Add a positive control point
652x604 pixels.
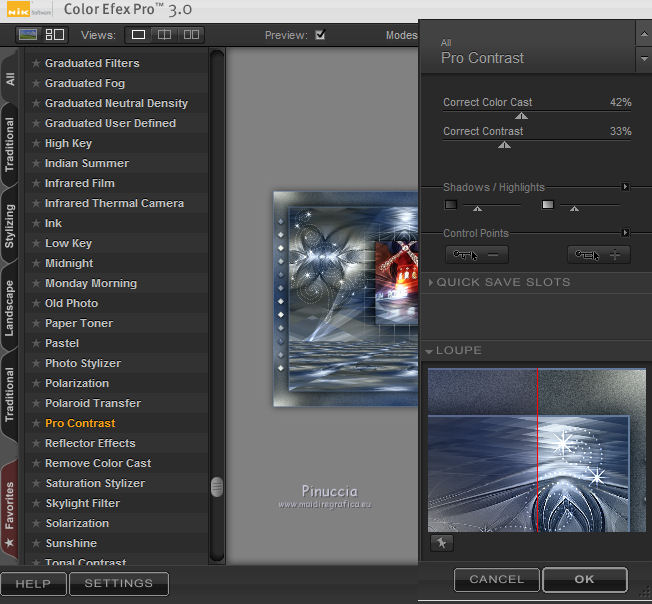pyautogui.click(x=599, y=254)
